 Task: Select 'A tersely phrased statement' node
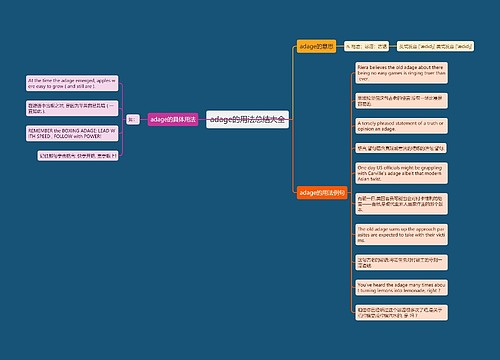click(x=401, y=126)
